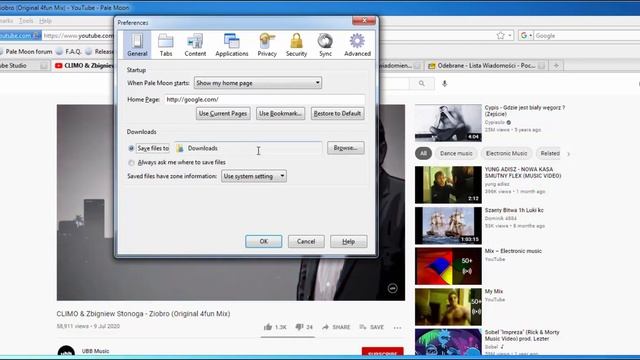Select the All category chip
This screenshot has width=640, height=360.
pos(423,153)
